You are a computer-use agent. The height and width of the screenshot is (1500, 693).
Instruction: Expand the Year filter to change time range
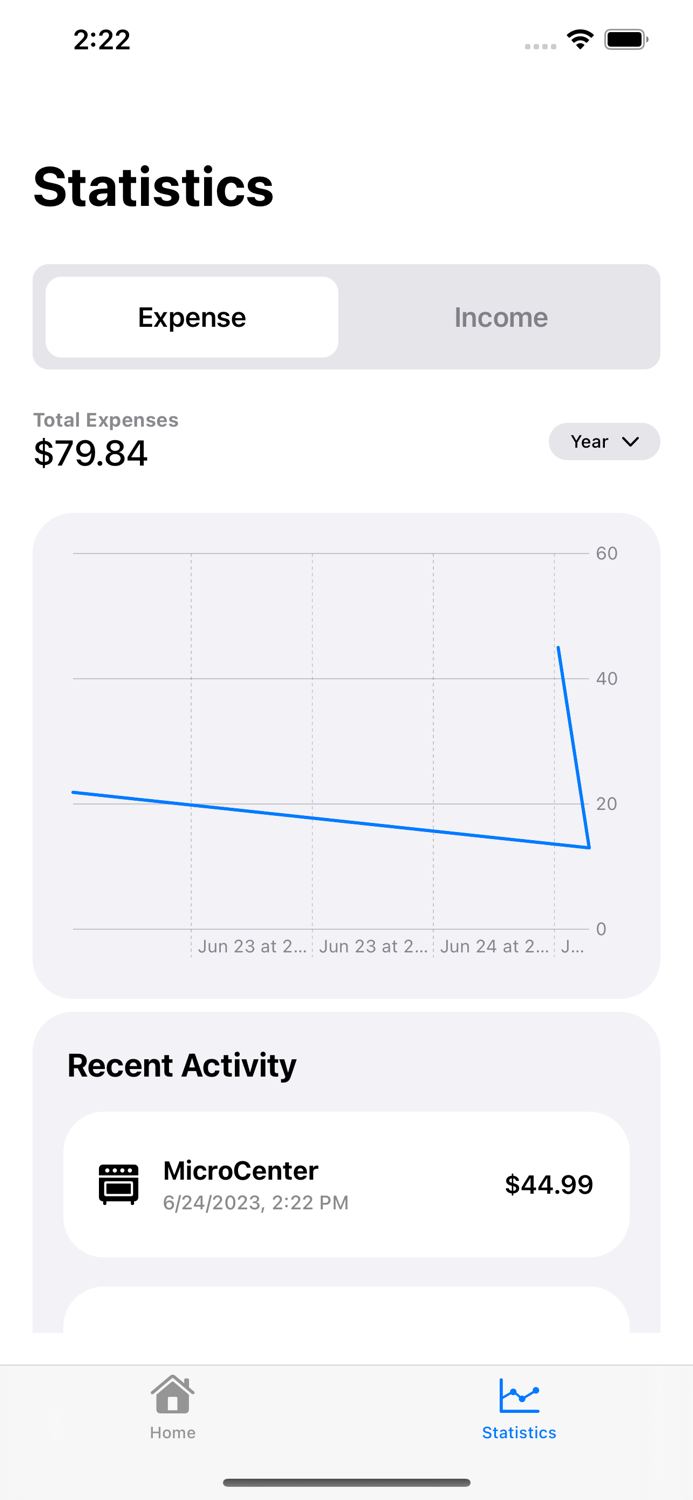pyautogui.click(x=604, y=441)
